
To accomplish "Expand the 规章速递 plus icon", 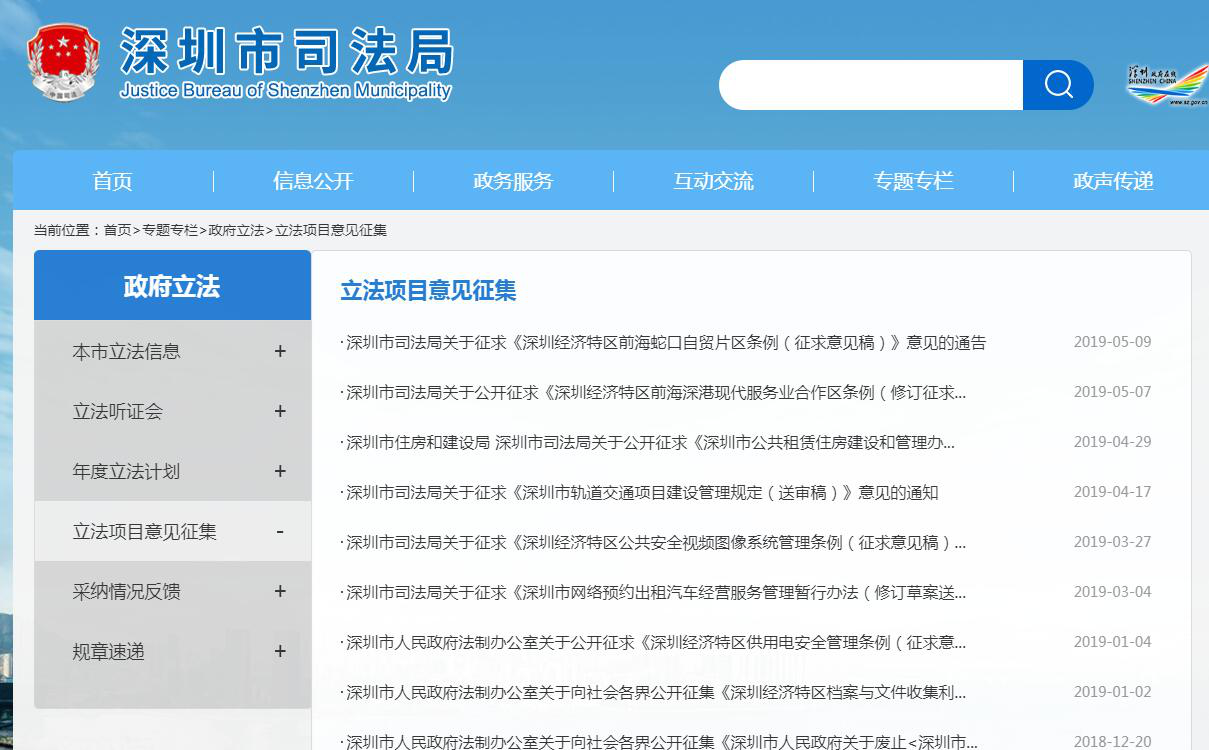I will click(x=280, y=651).
